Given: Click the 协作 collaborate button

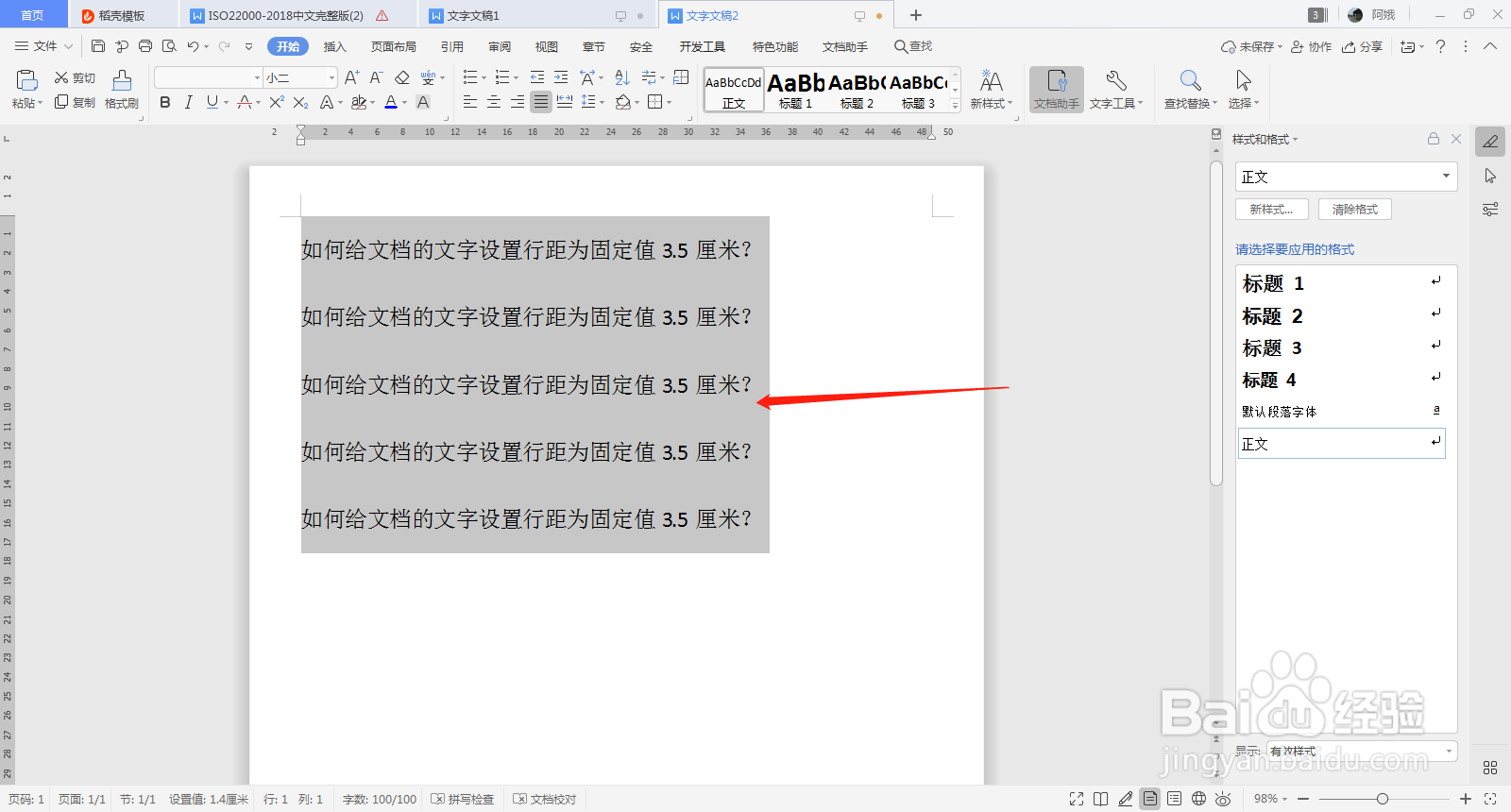Looking at the screenshot, I should (x=1311, y=46).
